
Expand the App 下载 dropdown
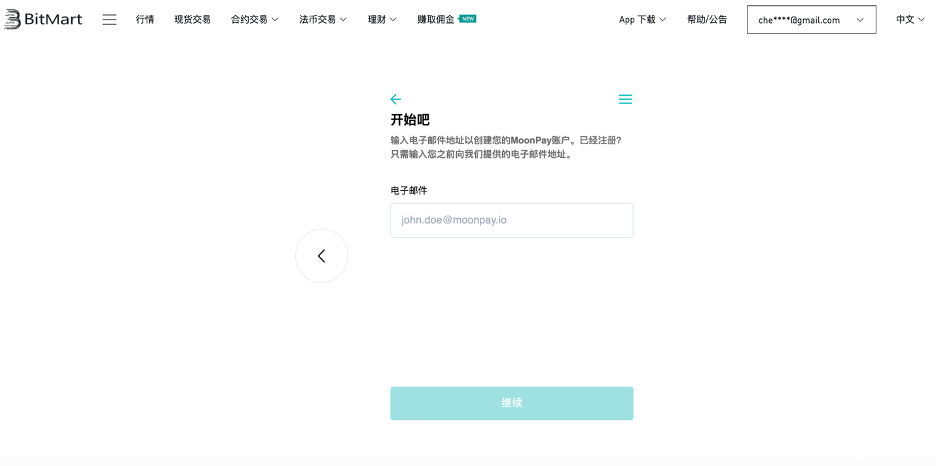(x=642, y=19)
